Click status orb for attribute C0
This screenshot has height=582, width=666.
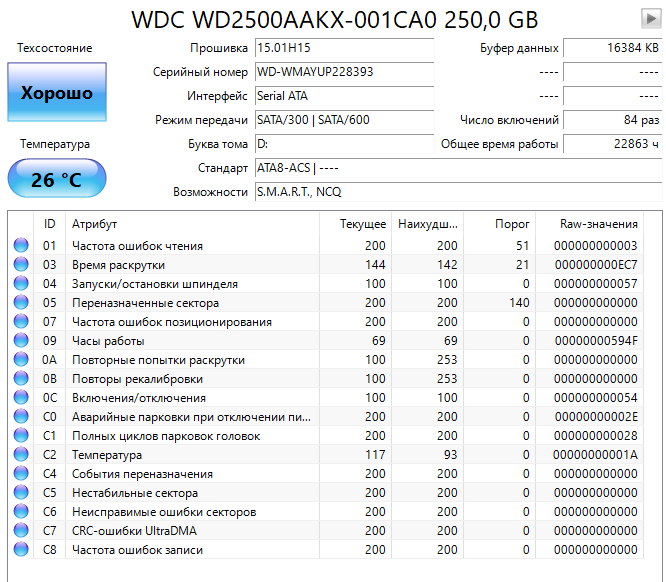tap(21, 416)
